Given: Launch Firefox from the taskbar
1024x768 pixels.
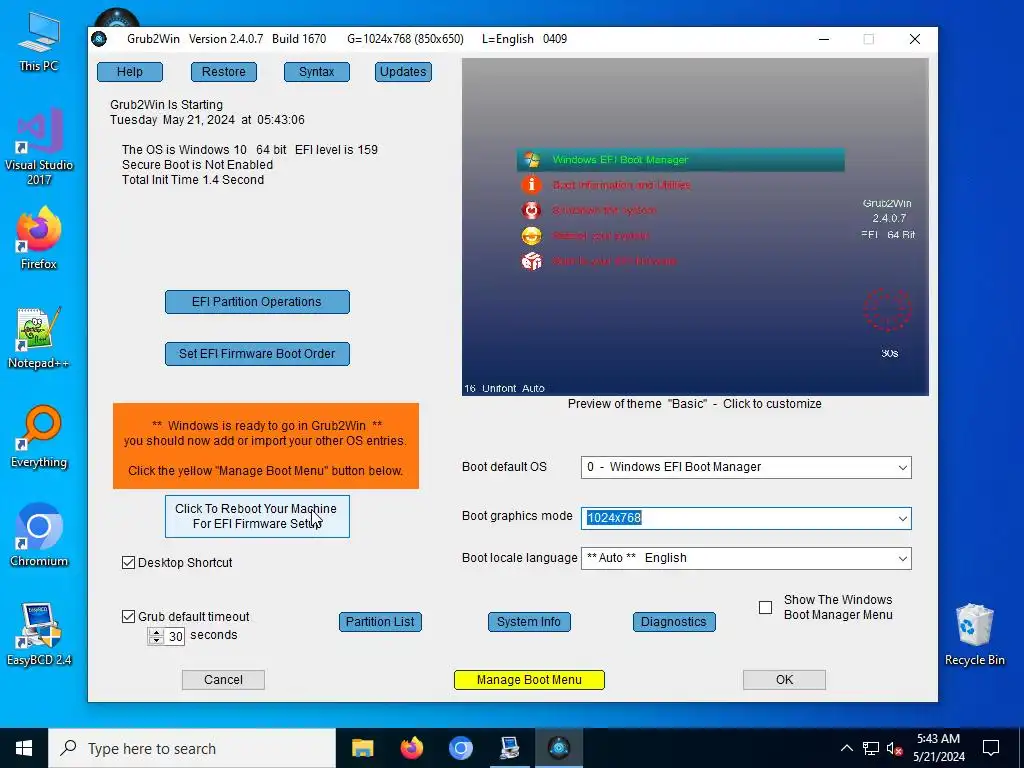Looking at the screenshot, I should 411,748.
